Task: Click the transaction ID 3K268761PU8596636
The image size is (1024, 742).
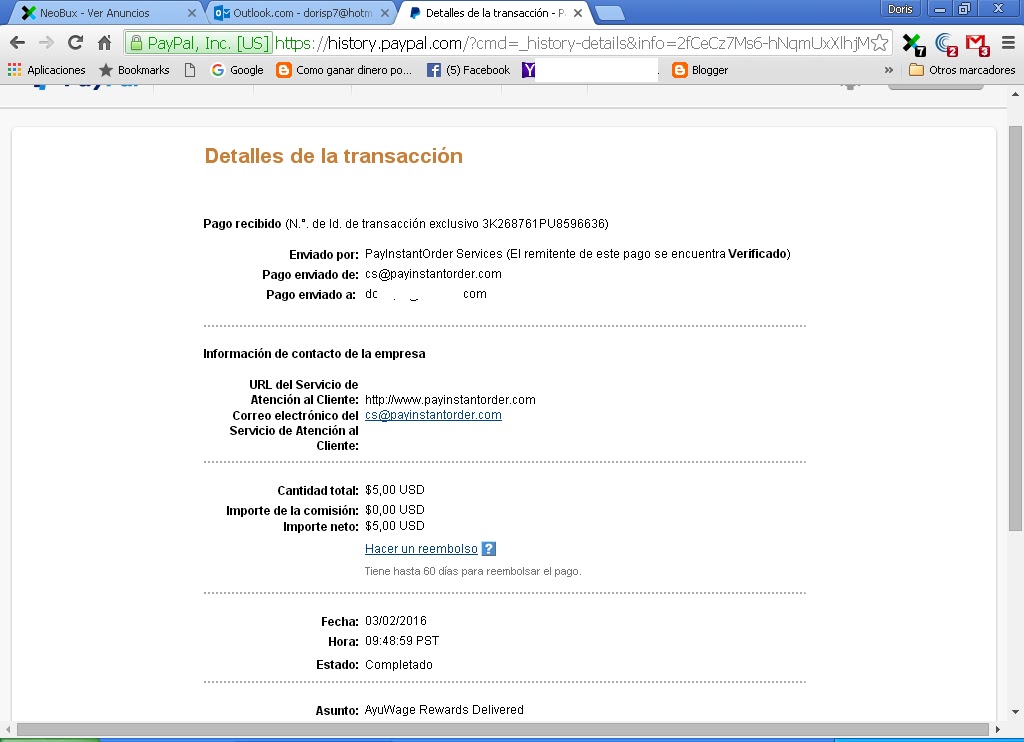Action: (543, 224)
